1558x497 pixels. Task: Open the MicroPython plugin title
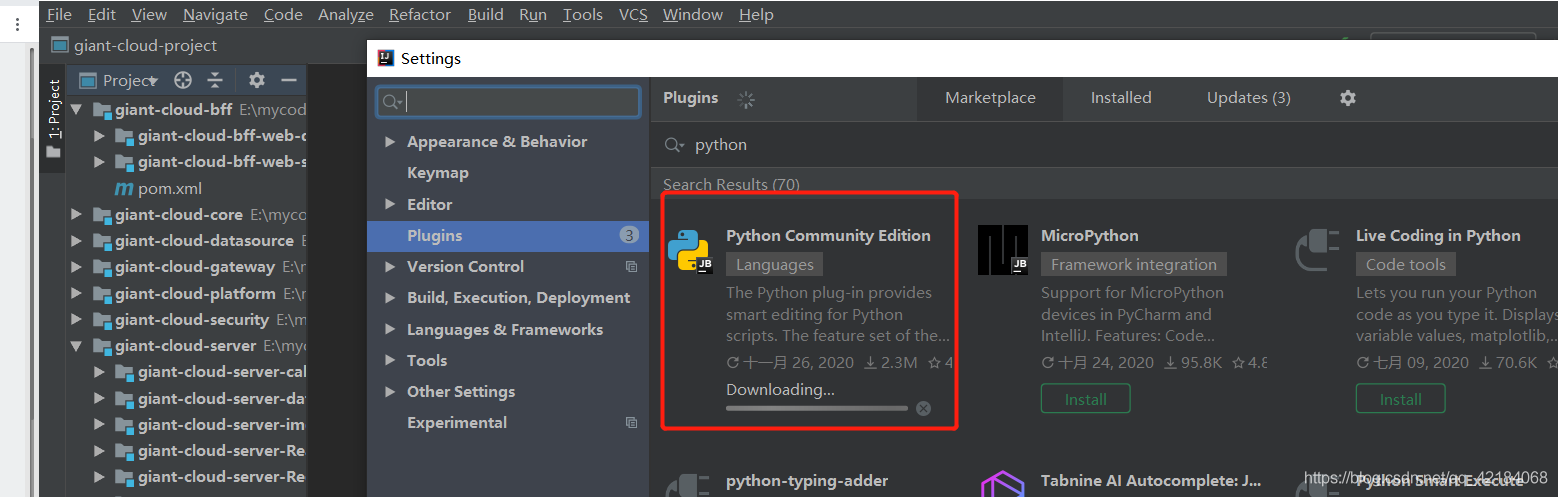[1089, 236]
